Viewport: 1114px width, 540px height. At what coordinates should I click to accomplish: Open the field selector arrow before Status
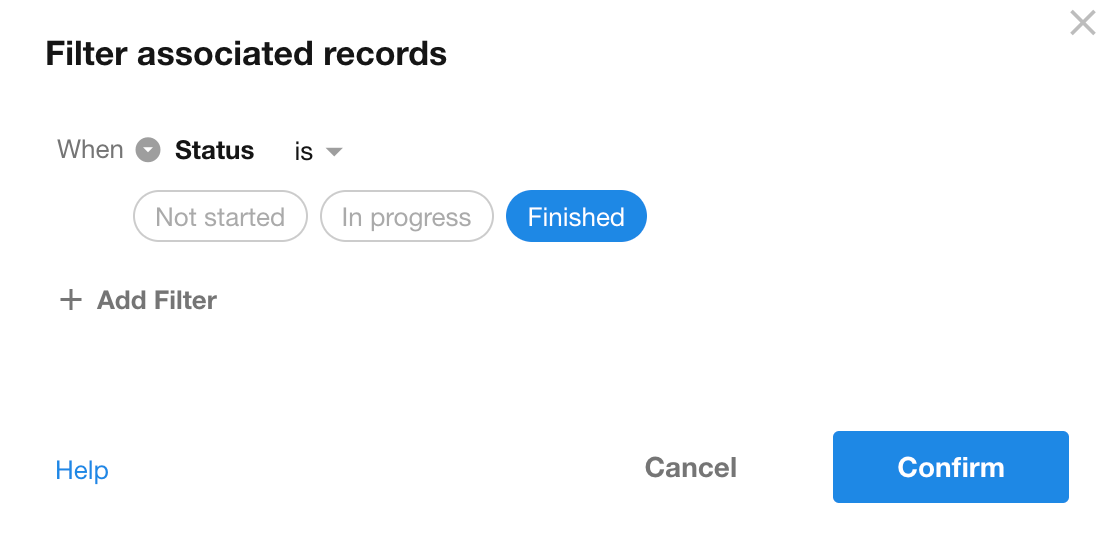pos(148,150)
